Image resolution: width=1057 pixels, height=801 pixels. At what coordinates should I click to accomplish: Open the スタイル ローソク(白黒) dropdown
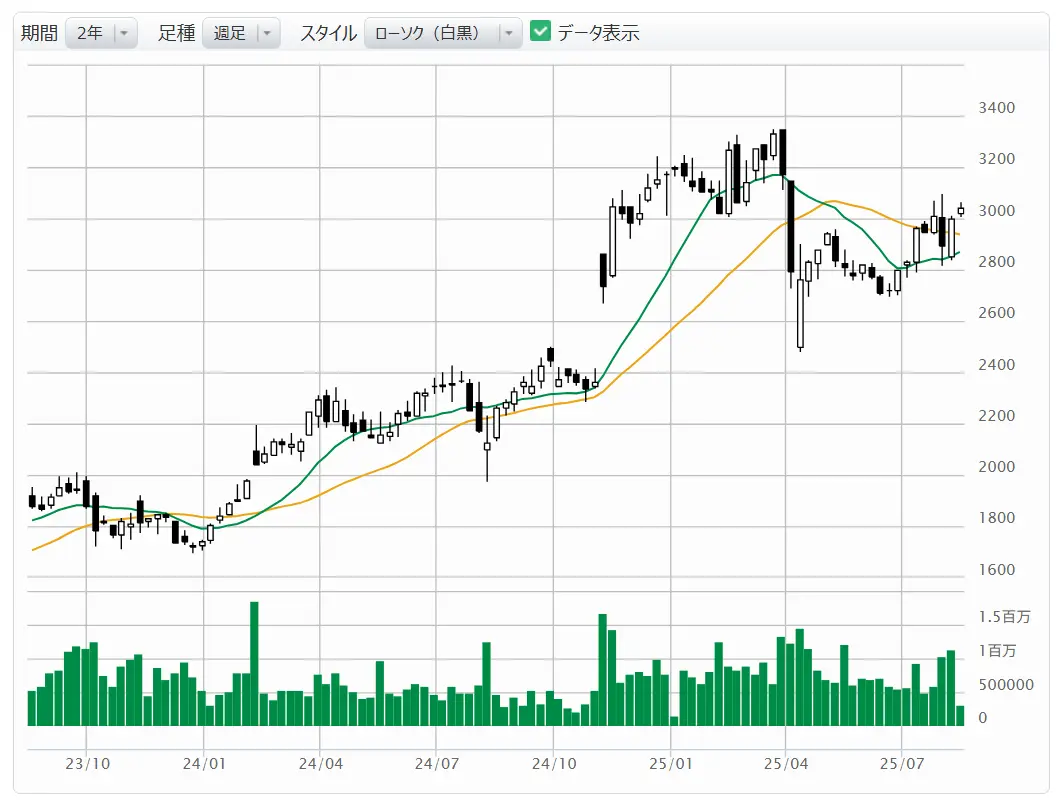tap(443, 33)
